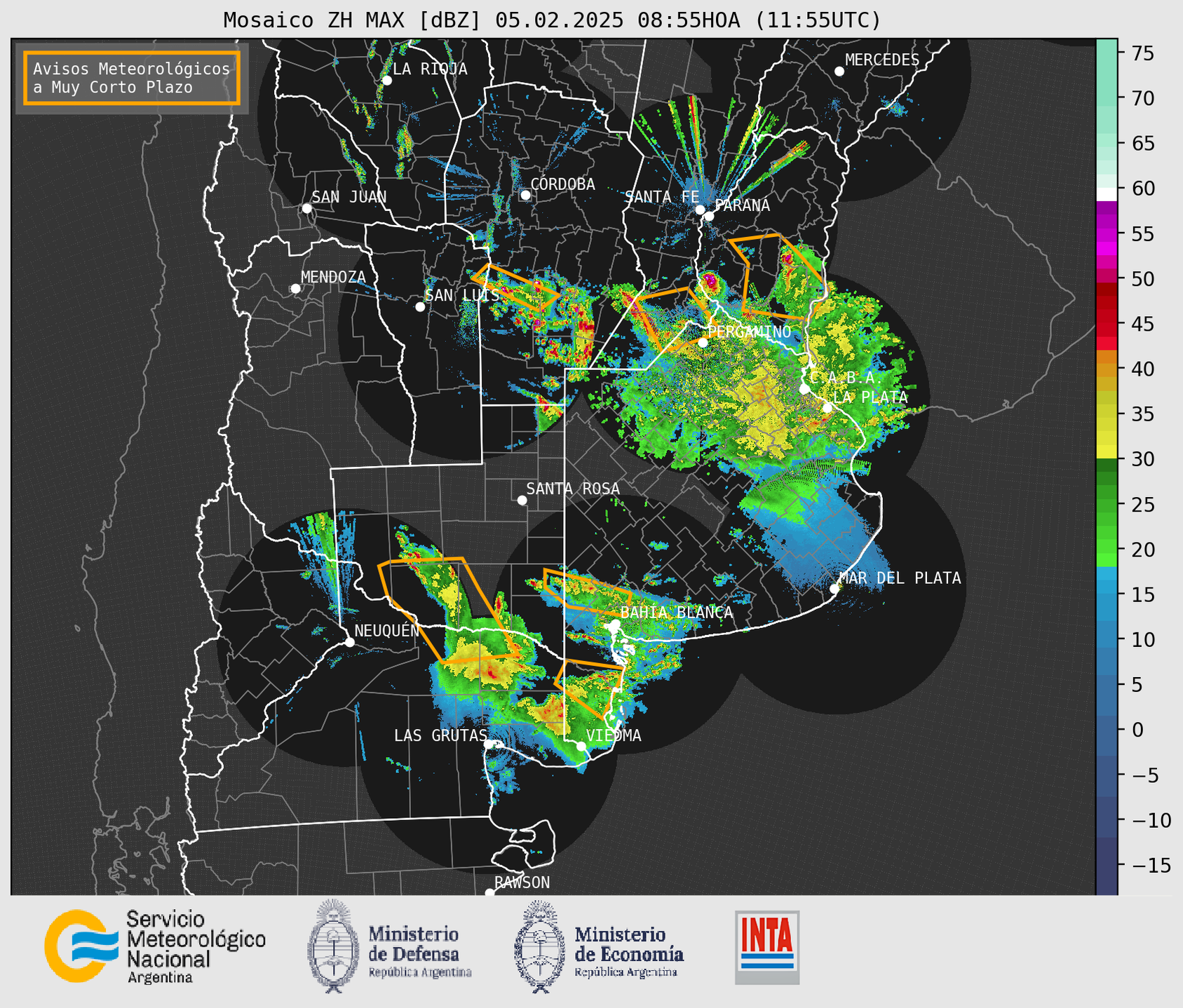Click the CÓRDOBA city marker dot
The image size is (1183, 1008).
click(x=525, y=195)
